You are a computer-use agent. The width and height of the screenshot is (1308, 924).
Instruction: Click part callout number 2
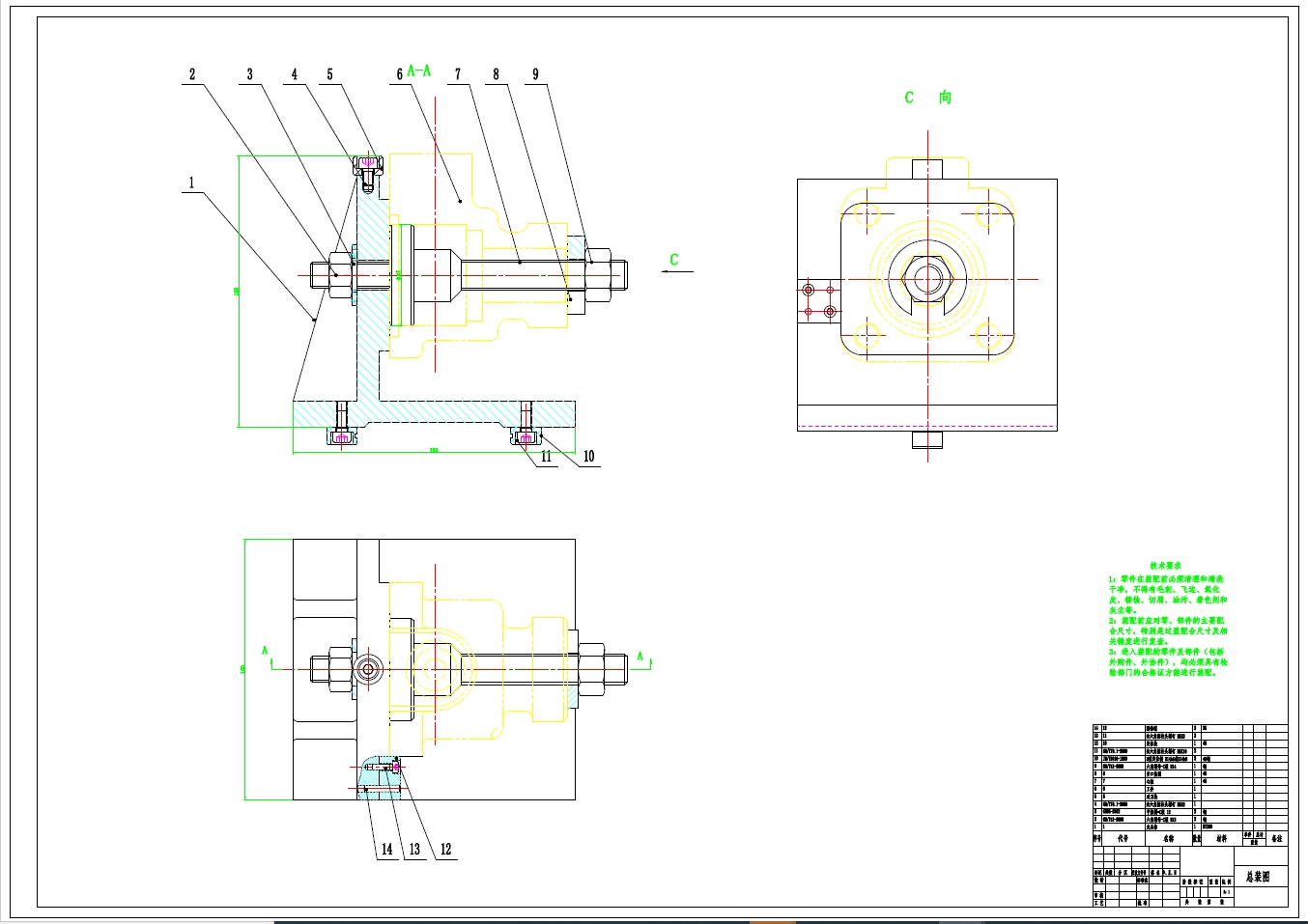[x=192, y=74]
